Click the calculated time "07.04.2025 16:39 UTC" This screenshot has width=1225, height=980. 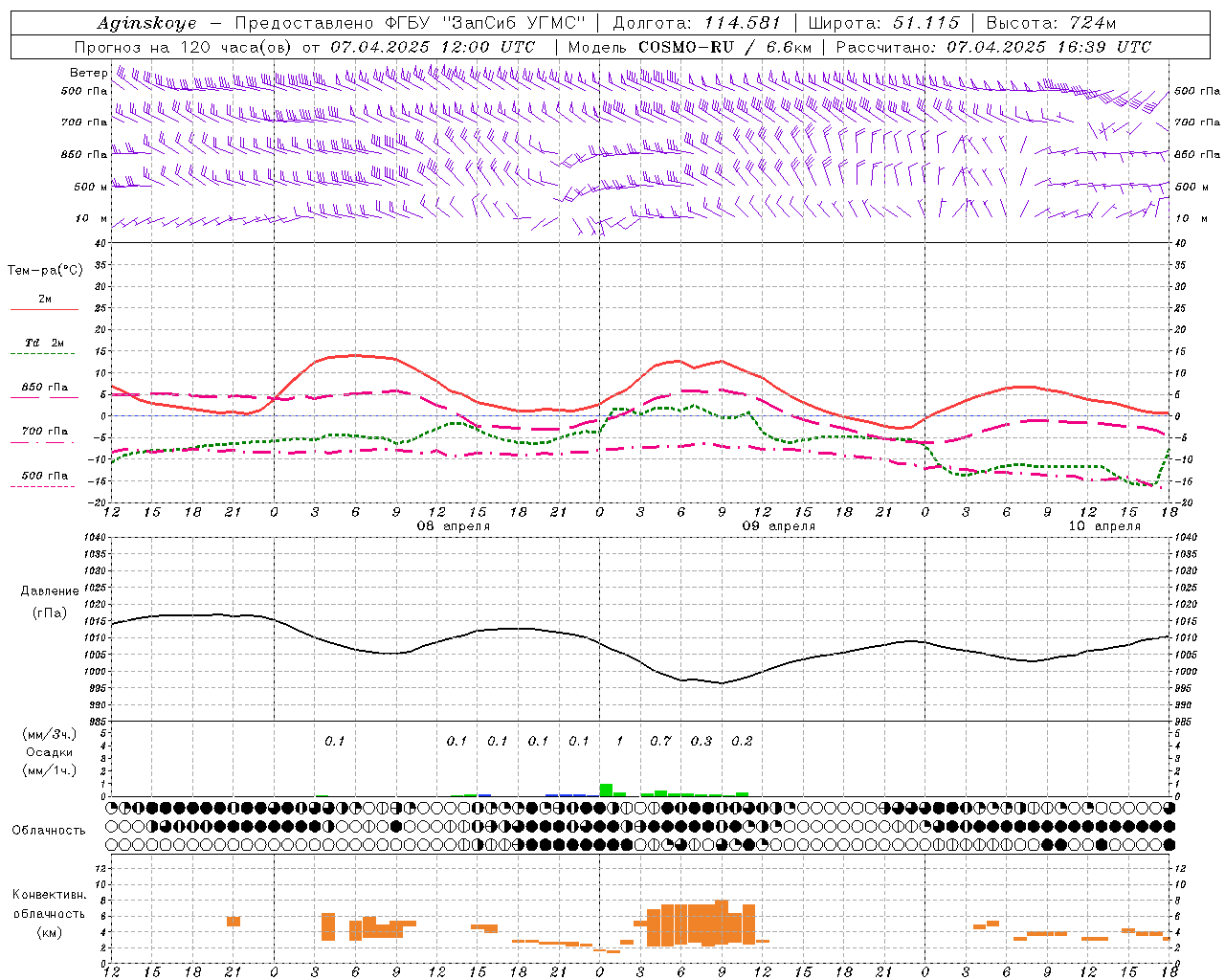[1049, 47]
